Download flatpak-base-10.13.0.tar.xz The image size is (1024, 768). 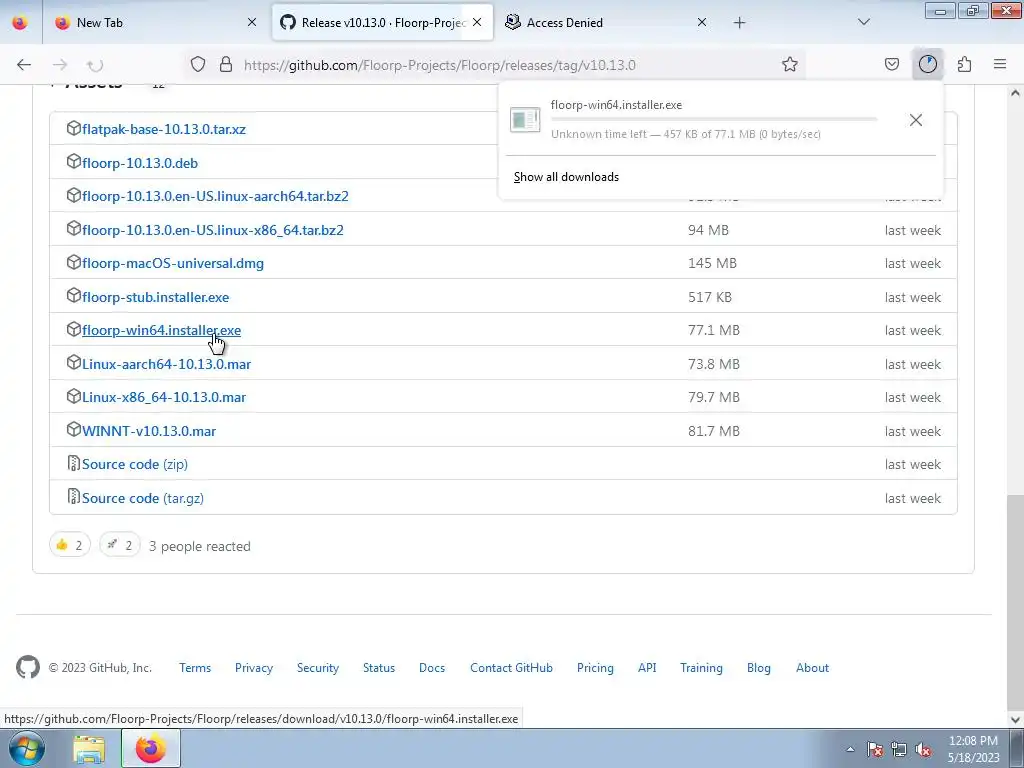(x=164, y=129)
